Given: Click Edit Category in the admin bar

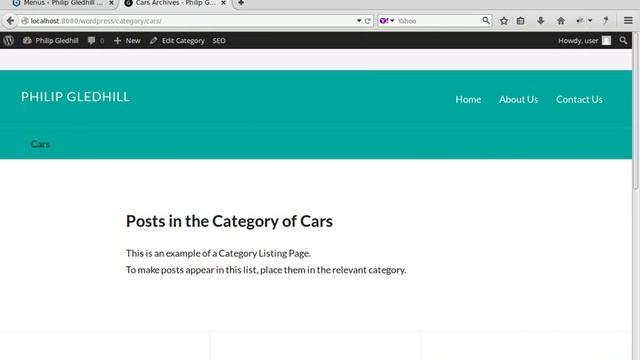Looking at the screenshot, I should click(177, 40).
